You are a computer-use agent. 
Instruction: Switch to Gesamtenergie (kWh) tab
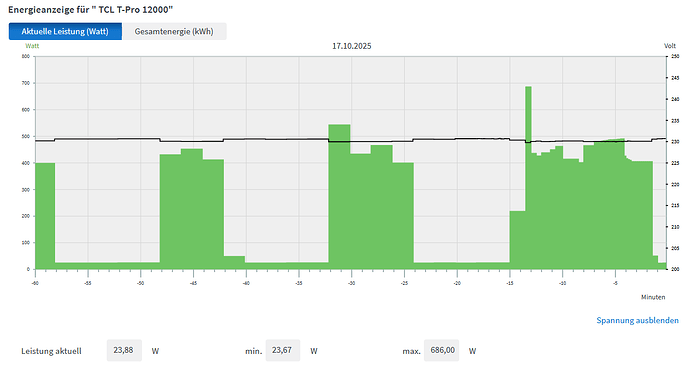[174, 31]
